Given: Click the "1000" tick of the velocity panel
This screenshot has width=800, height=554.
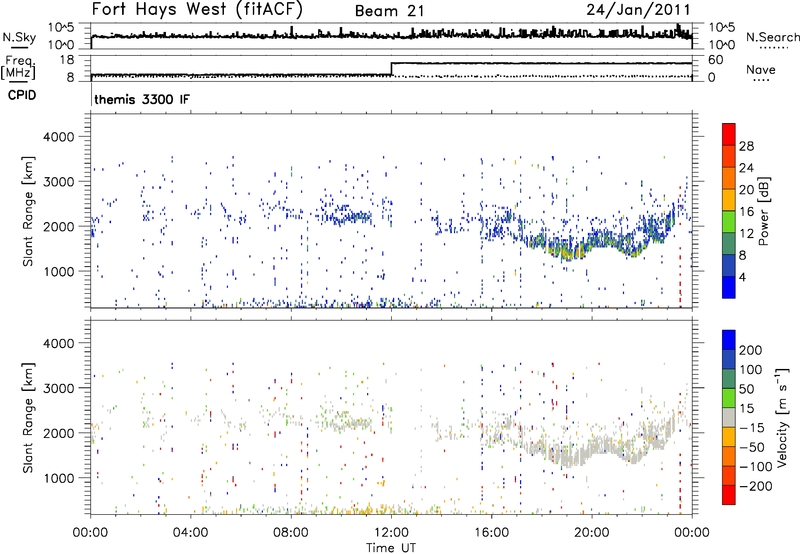Looking at the screenshot, I should (59, 478).
